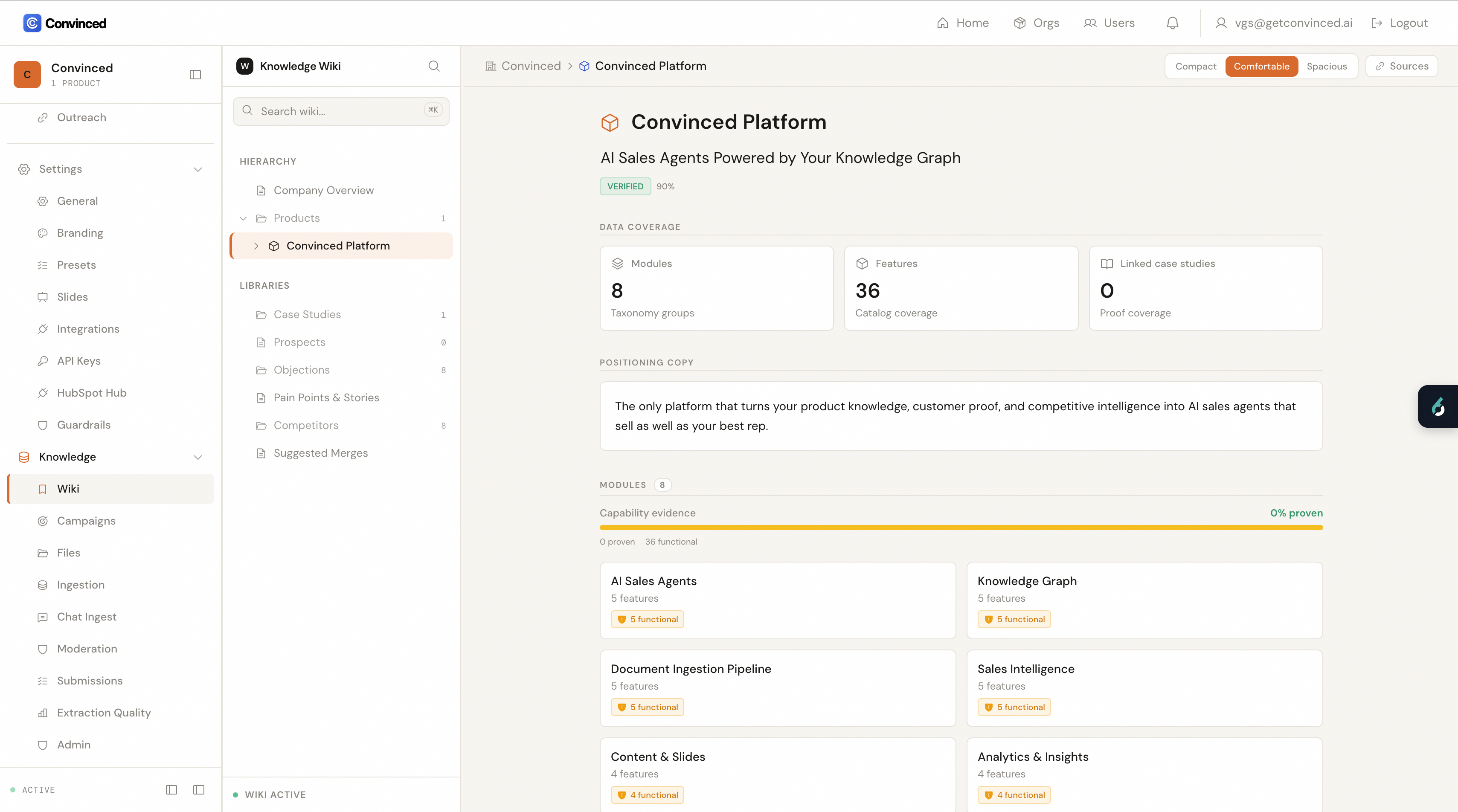This screenshot has width=1458, height=812.
Task: Open the Prospects library
Action: 341,342
